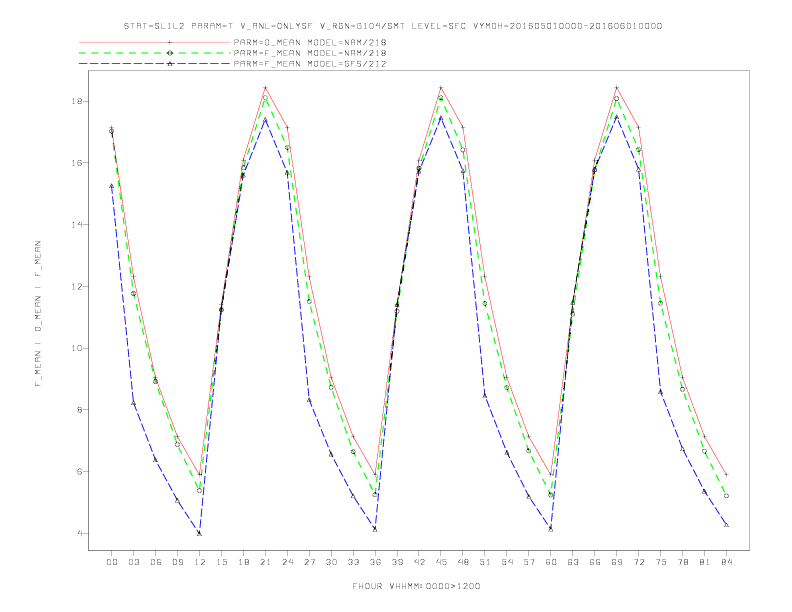
Task: Click x-axis tick label 51
Action: point(485,562)
